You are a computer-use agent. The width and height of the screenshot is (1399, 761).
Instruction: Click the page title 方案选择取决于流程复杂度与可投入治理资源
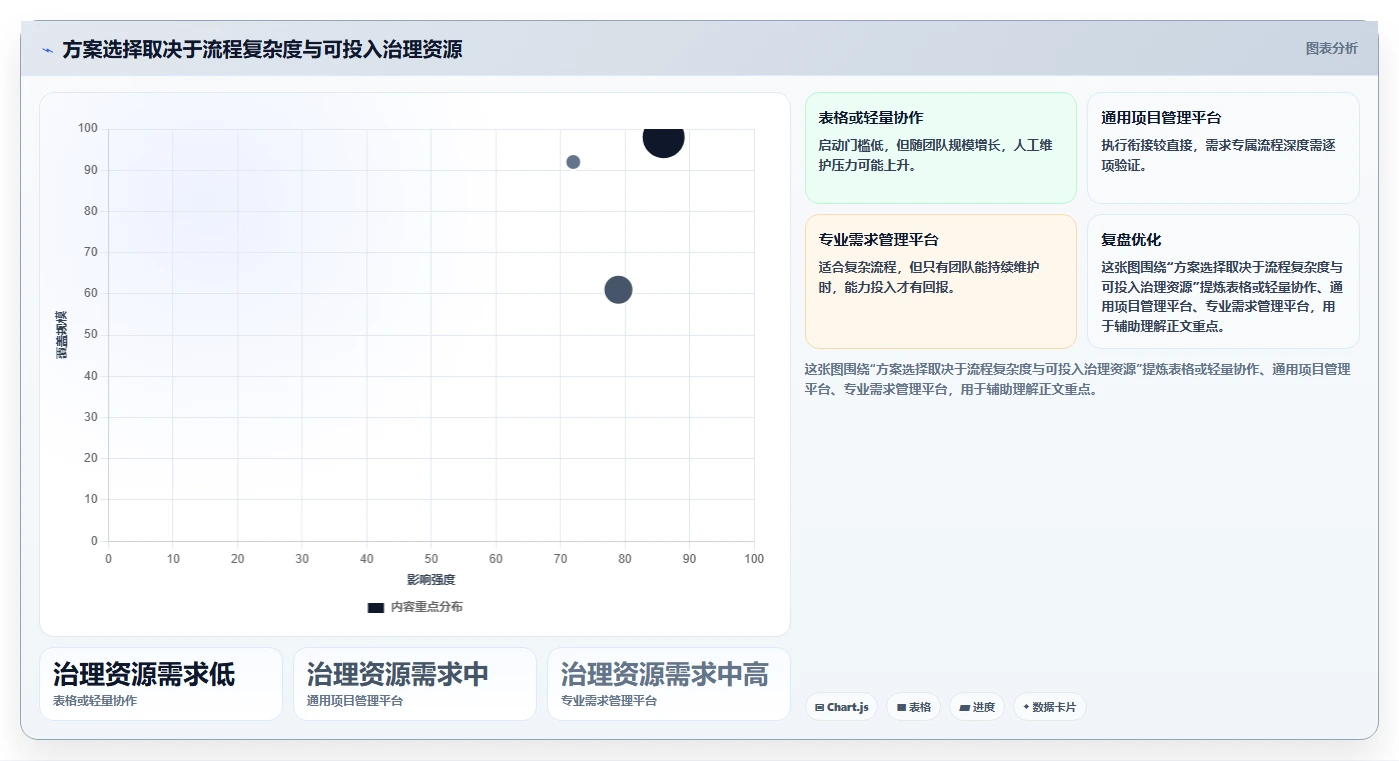coord(262,50)
